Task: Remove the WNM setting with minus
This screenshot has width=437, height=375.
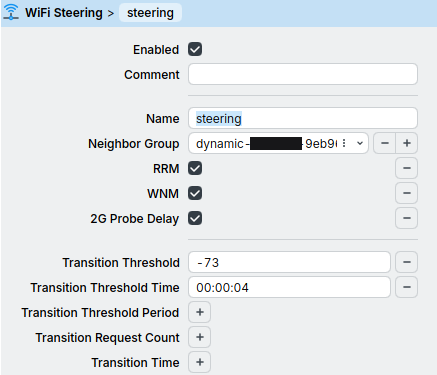Action: pyautogui.click(x=406, y=193)
